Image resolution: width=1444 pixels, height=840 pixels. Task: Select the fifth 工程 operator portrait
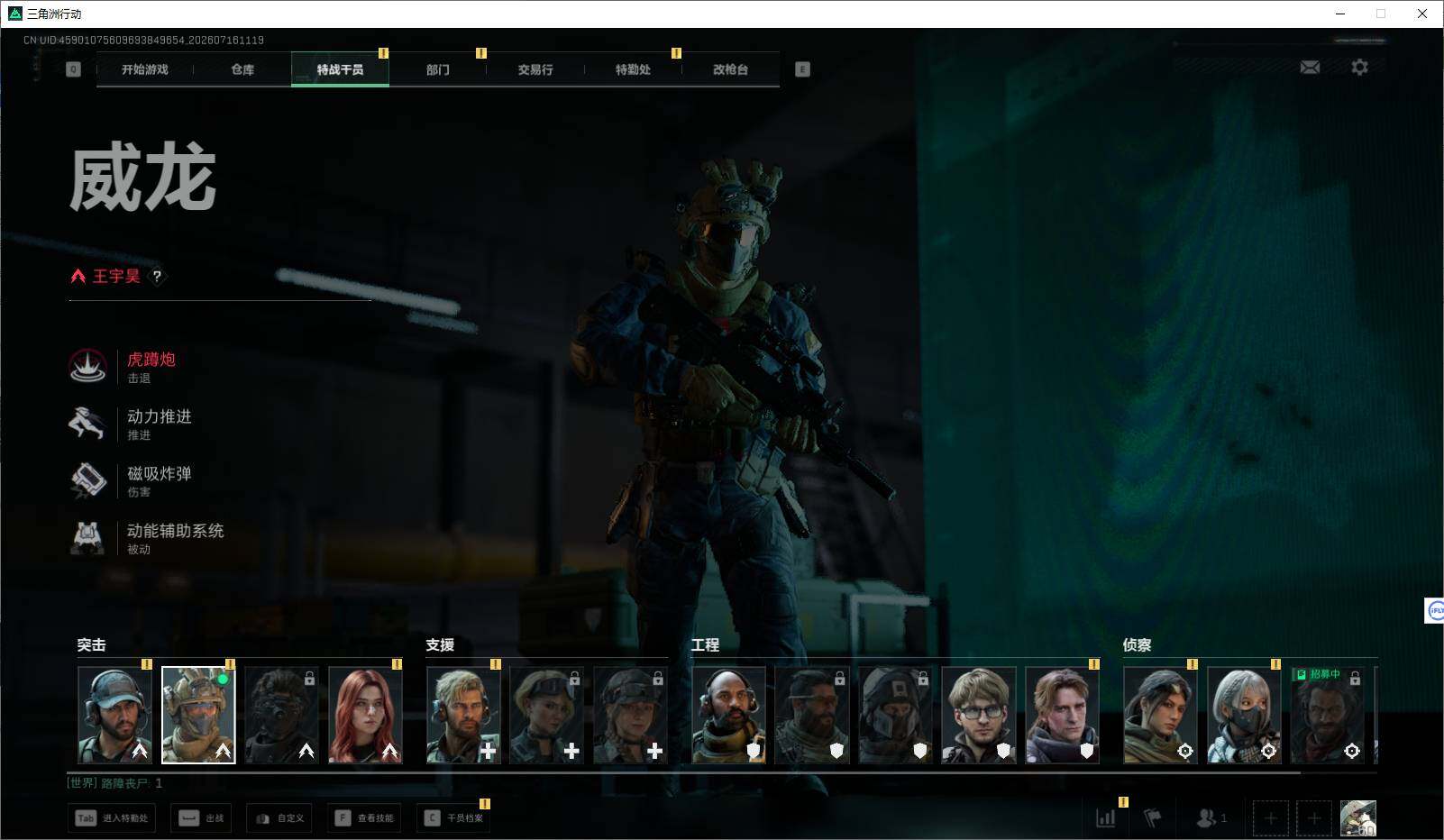coord(1063,716)
